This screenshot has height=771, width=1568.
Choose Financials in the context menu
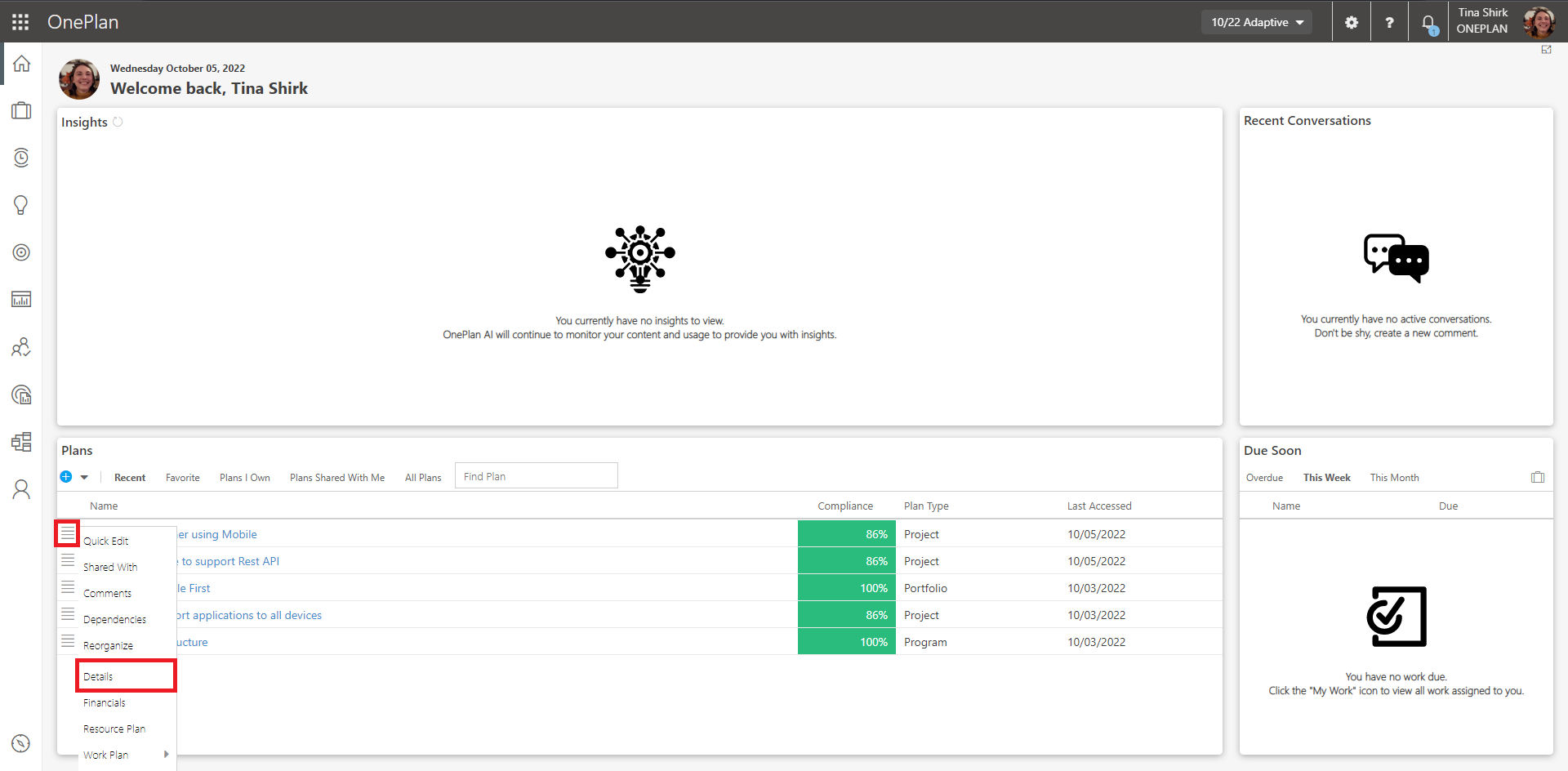point(105,702)
